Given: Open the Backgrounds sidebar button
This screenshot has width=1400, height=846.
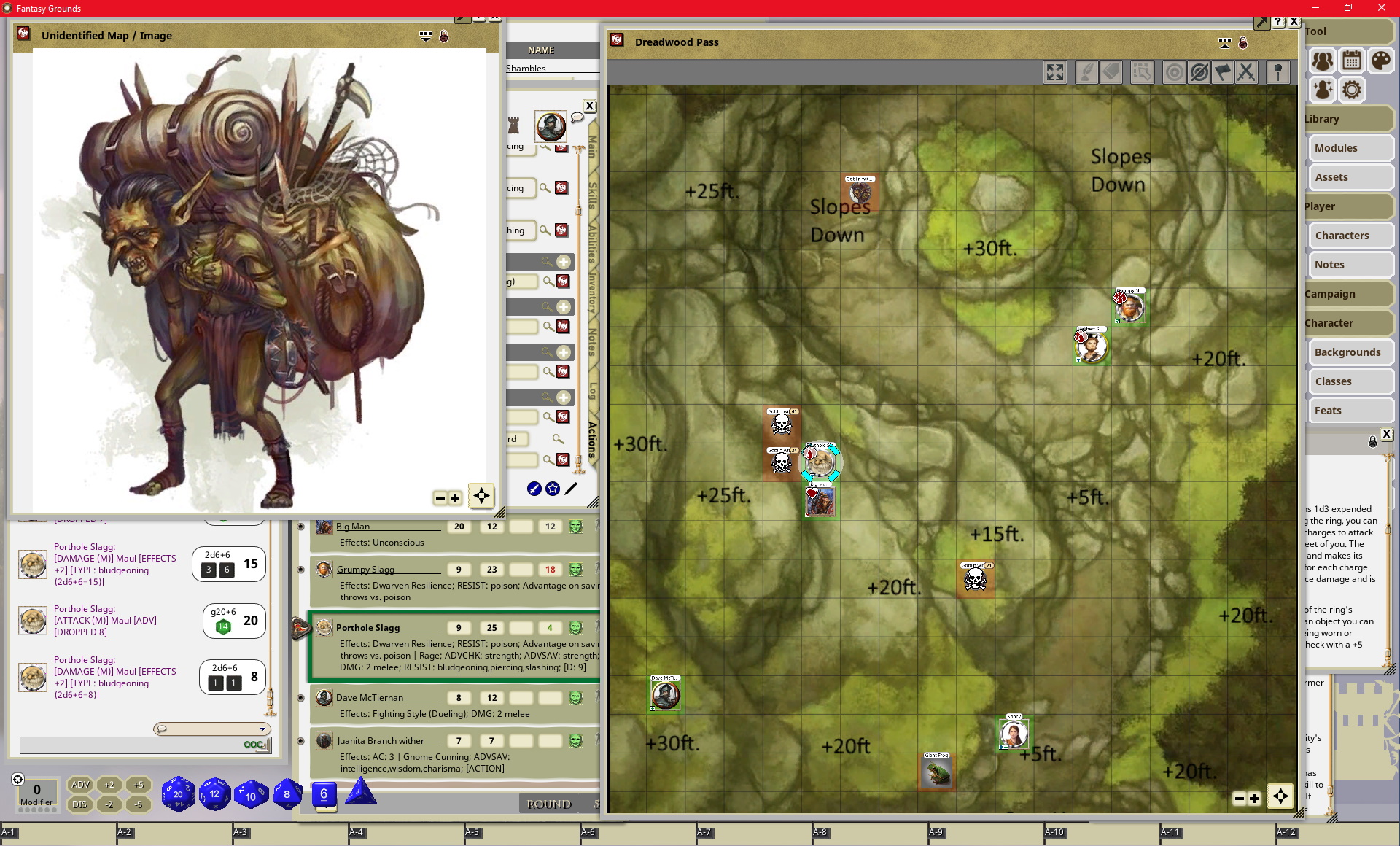Looking at the screenshot, I should pyautogui.click(x=1350, y=352).
